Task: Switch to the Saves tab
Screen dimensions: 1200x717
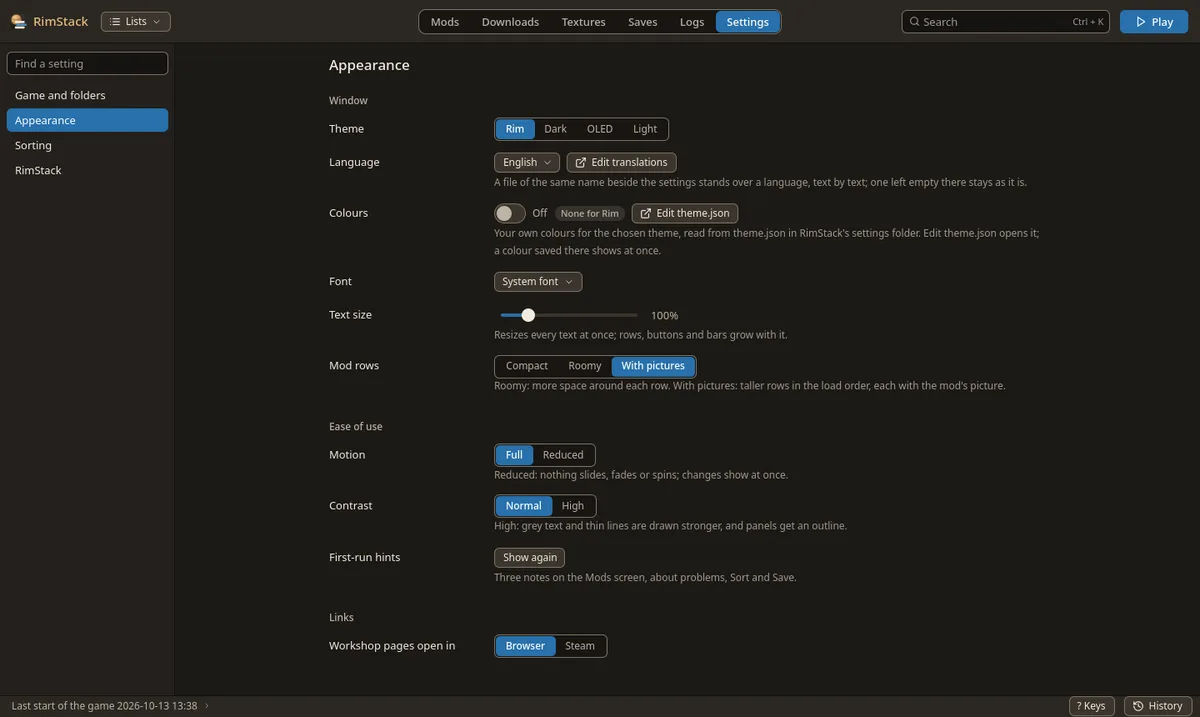Action: click(643, 22)
